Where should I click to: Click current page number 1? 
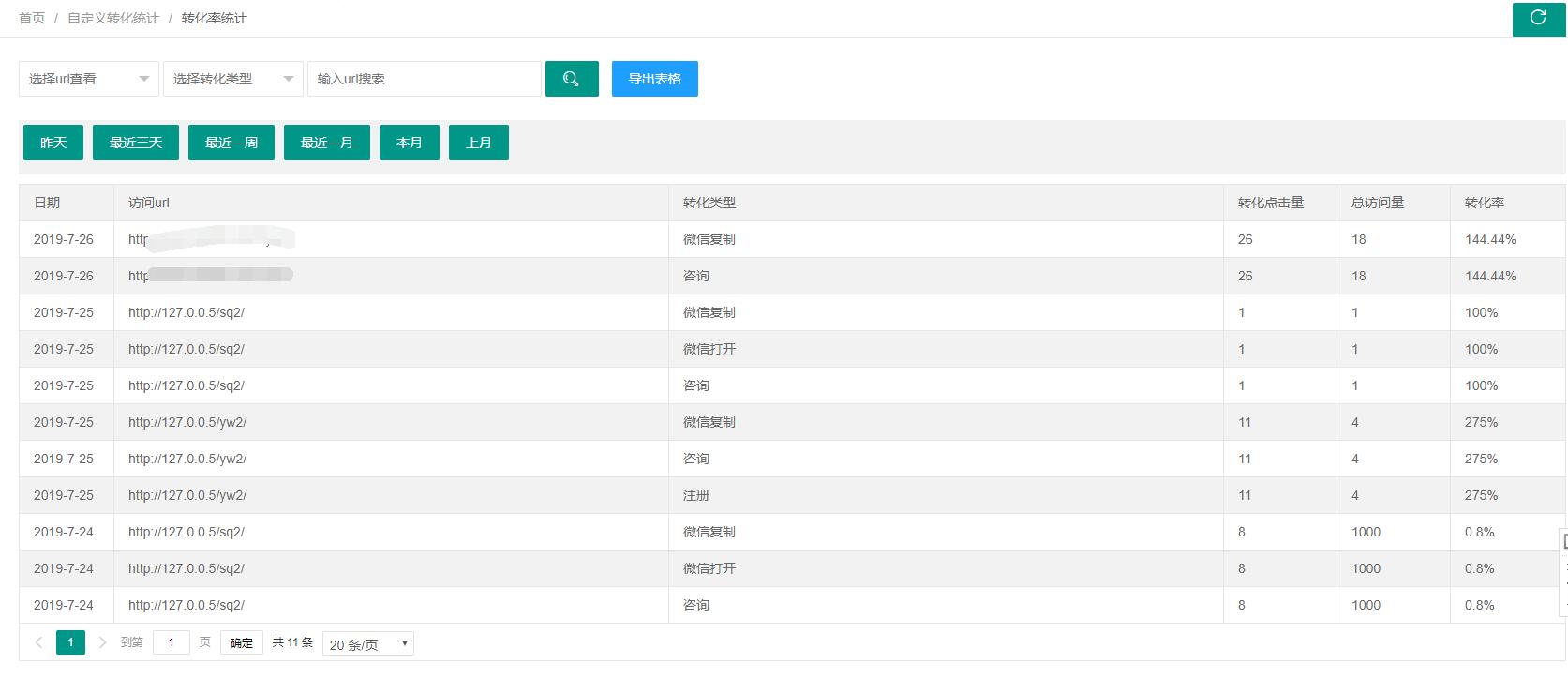coord(70,642)
